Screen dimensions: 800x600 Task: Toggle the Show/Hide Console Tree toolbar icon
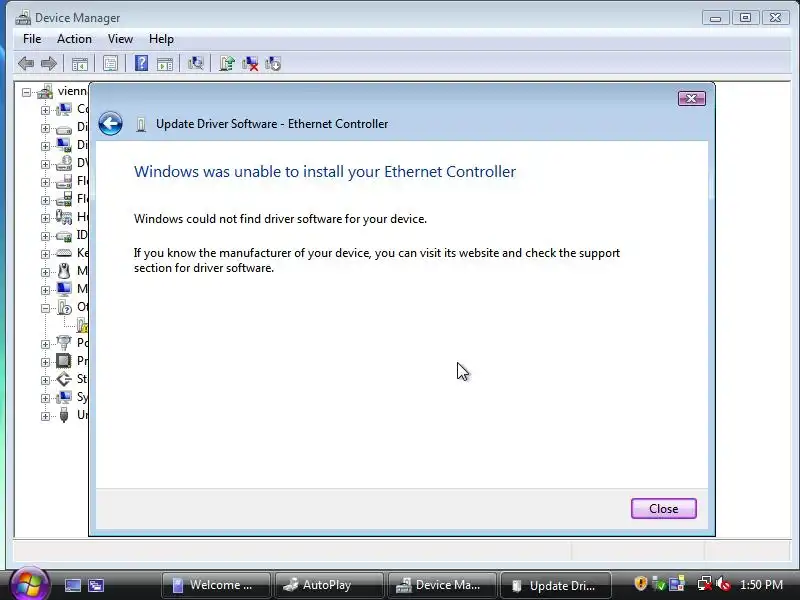80,64
